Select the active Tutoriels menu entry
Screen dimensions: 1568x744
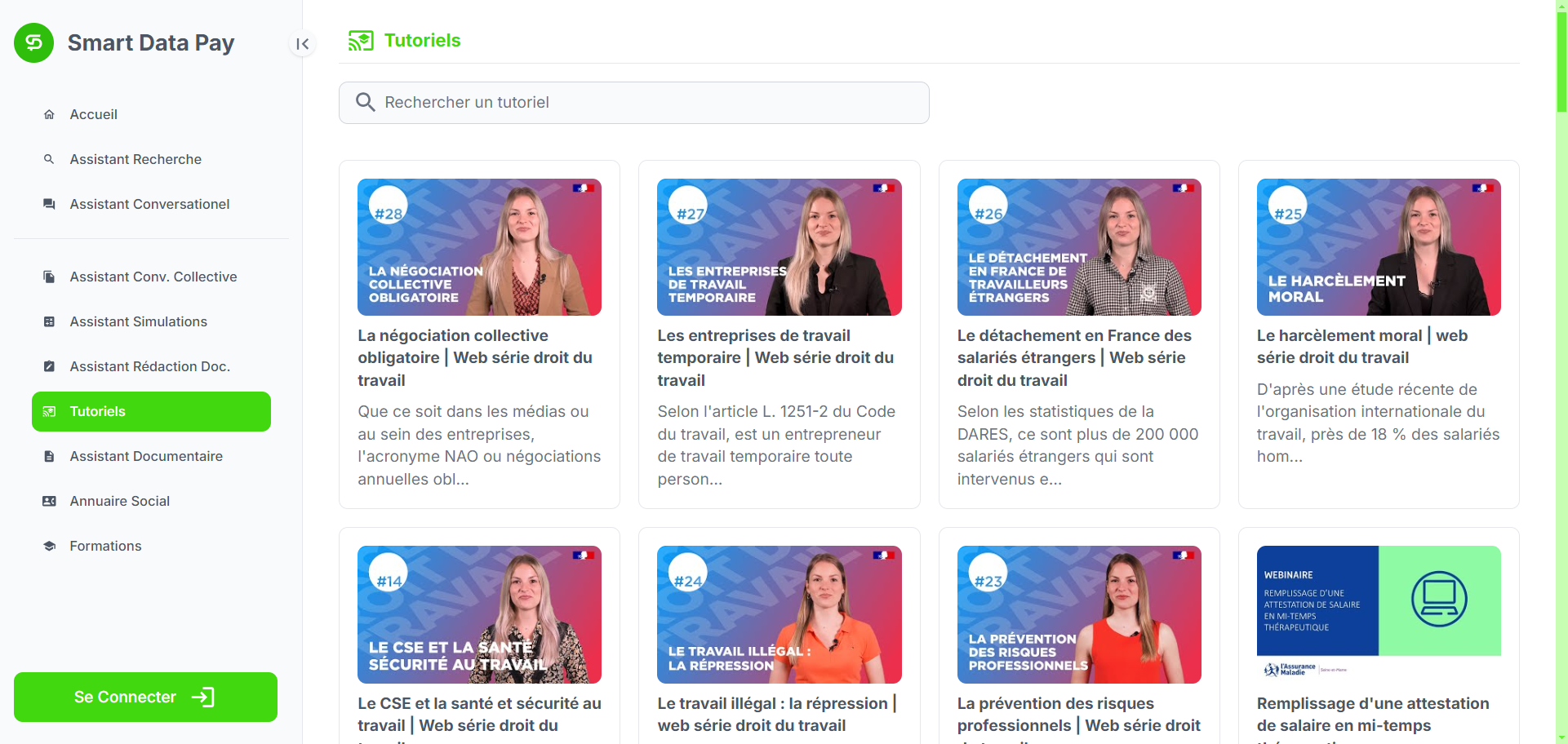tap(151, 411)
